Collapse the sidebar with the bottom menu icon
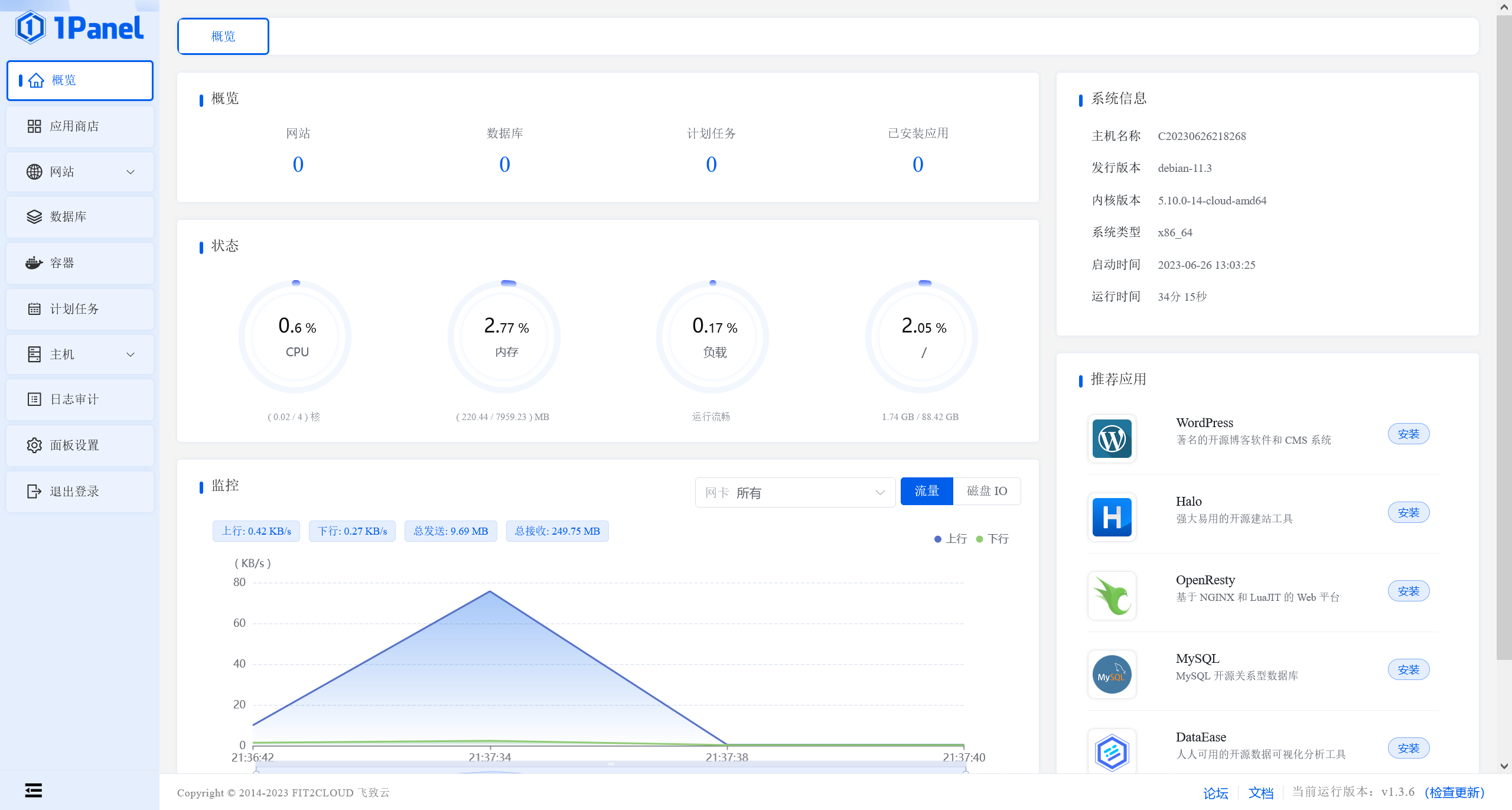The height and width of the screenshot is (810, 1512). point(34,790)
